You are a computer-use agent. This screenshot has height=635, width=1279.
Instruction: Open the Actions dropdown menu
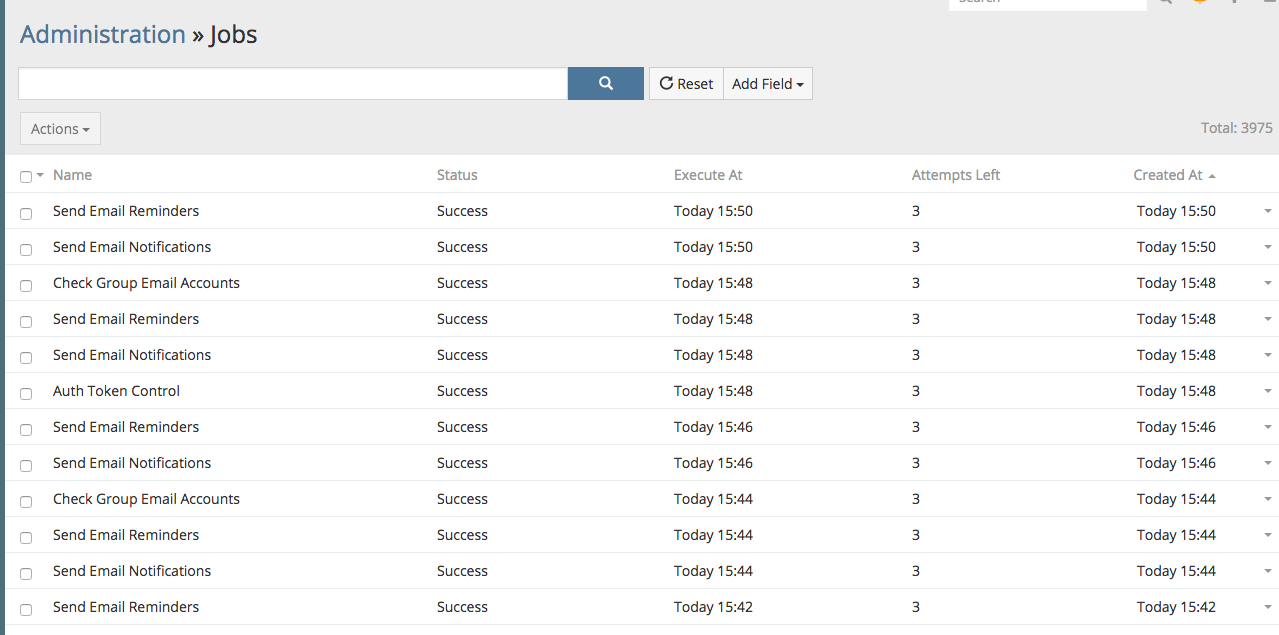point(60,129)
